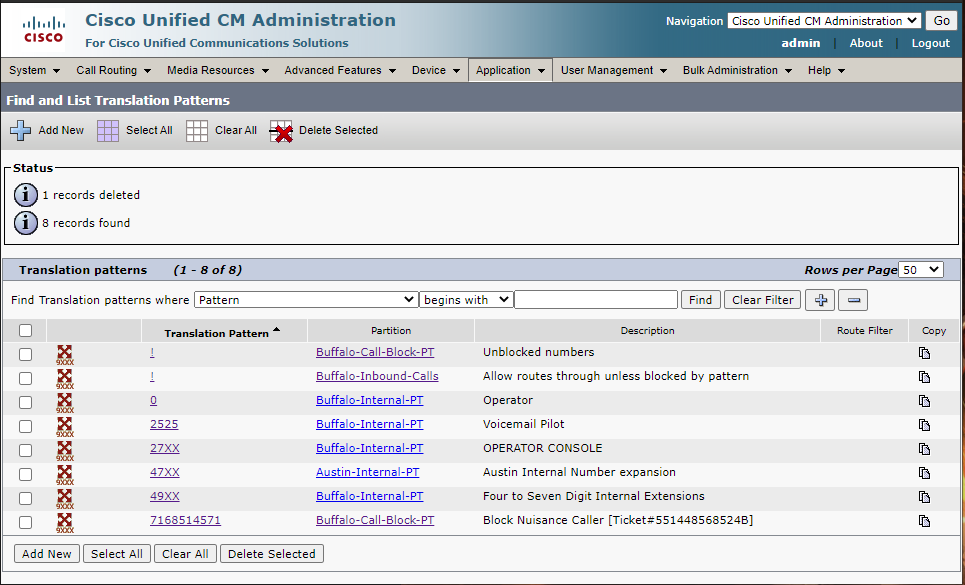
Task: Click the bottom Add New button
Action: [47, 554]
